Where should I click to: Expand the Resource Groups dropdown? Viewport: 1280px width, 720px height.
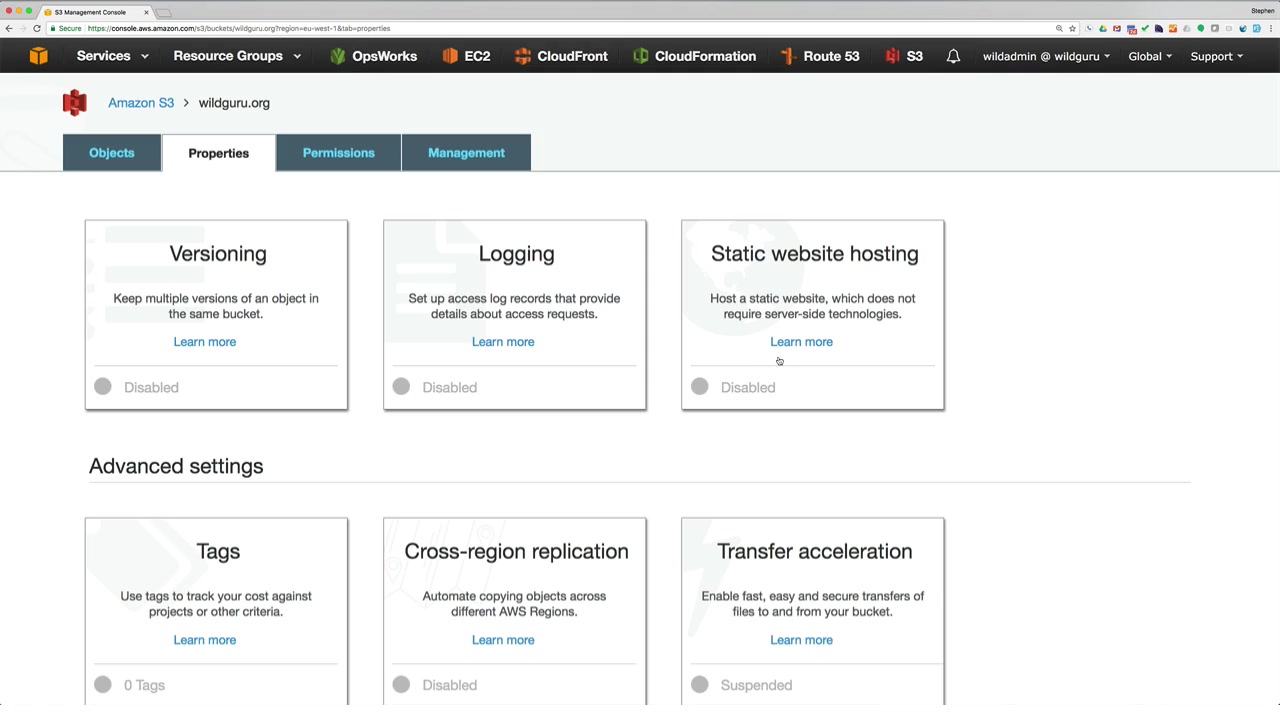click(237, 56)
